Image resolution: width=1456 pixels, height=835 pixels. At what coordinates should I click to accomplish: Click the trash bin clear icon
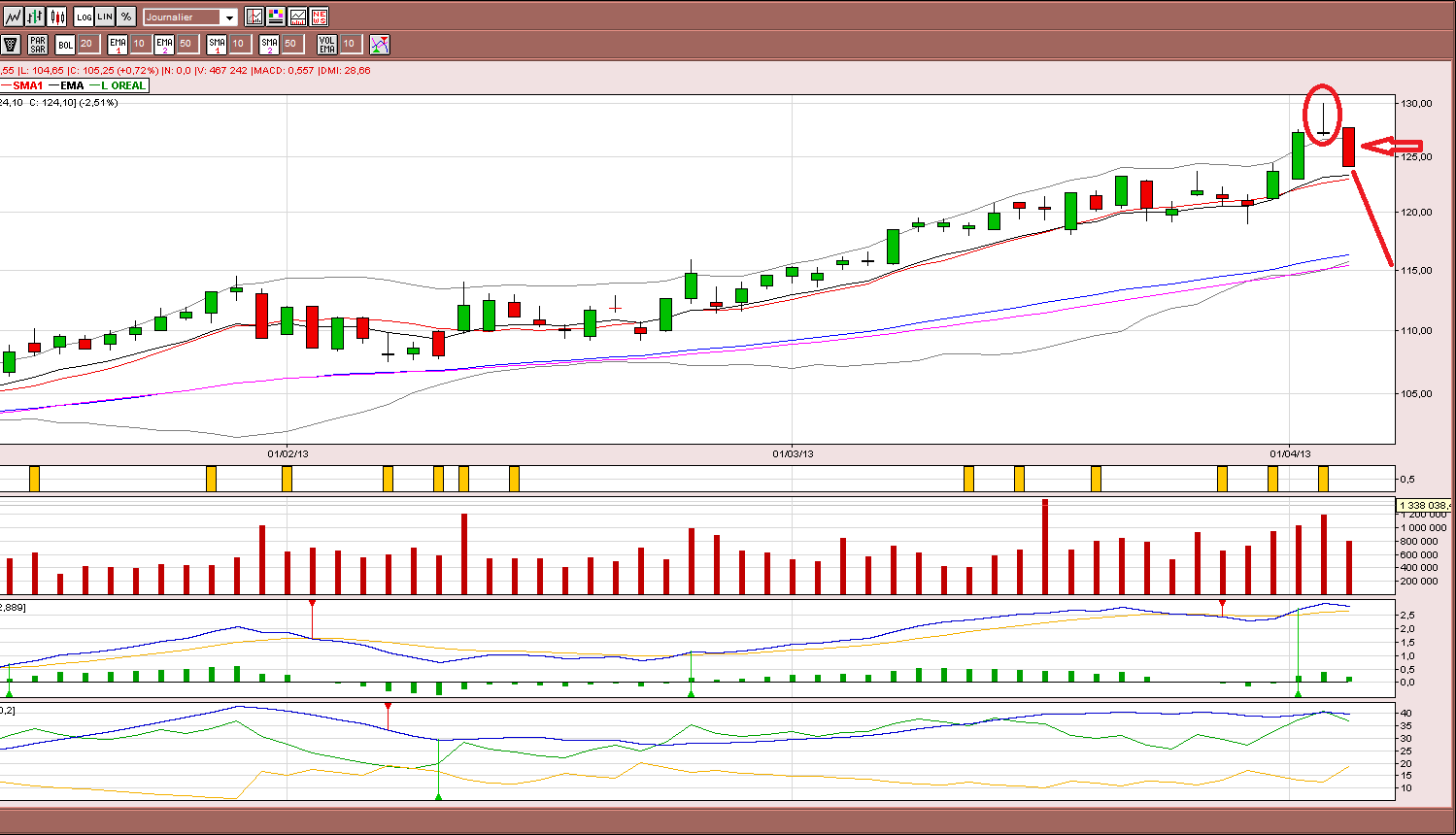coord(11,45)
